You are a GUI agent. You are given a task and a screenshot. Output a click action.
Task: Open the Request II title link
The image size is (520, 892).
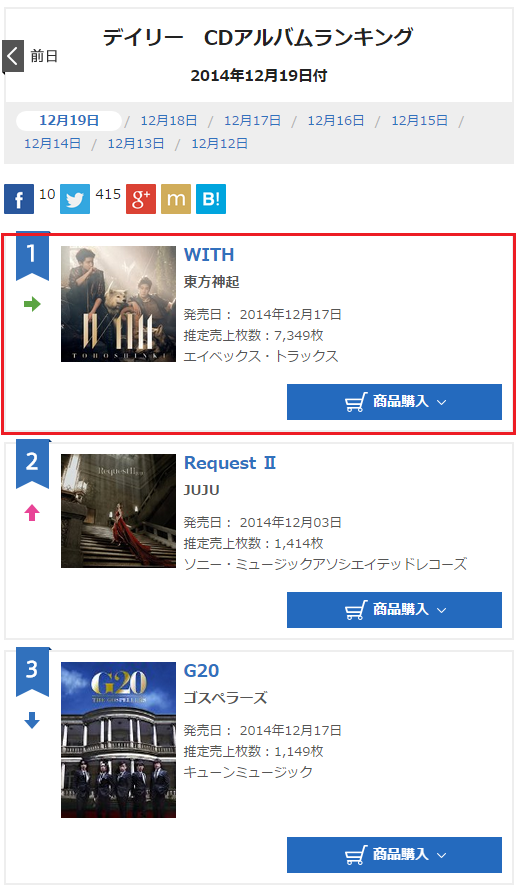pos(230,463)
